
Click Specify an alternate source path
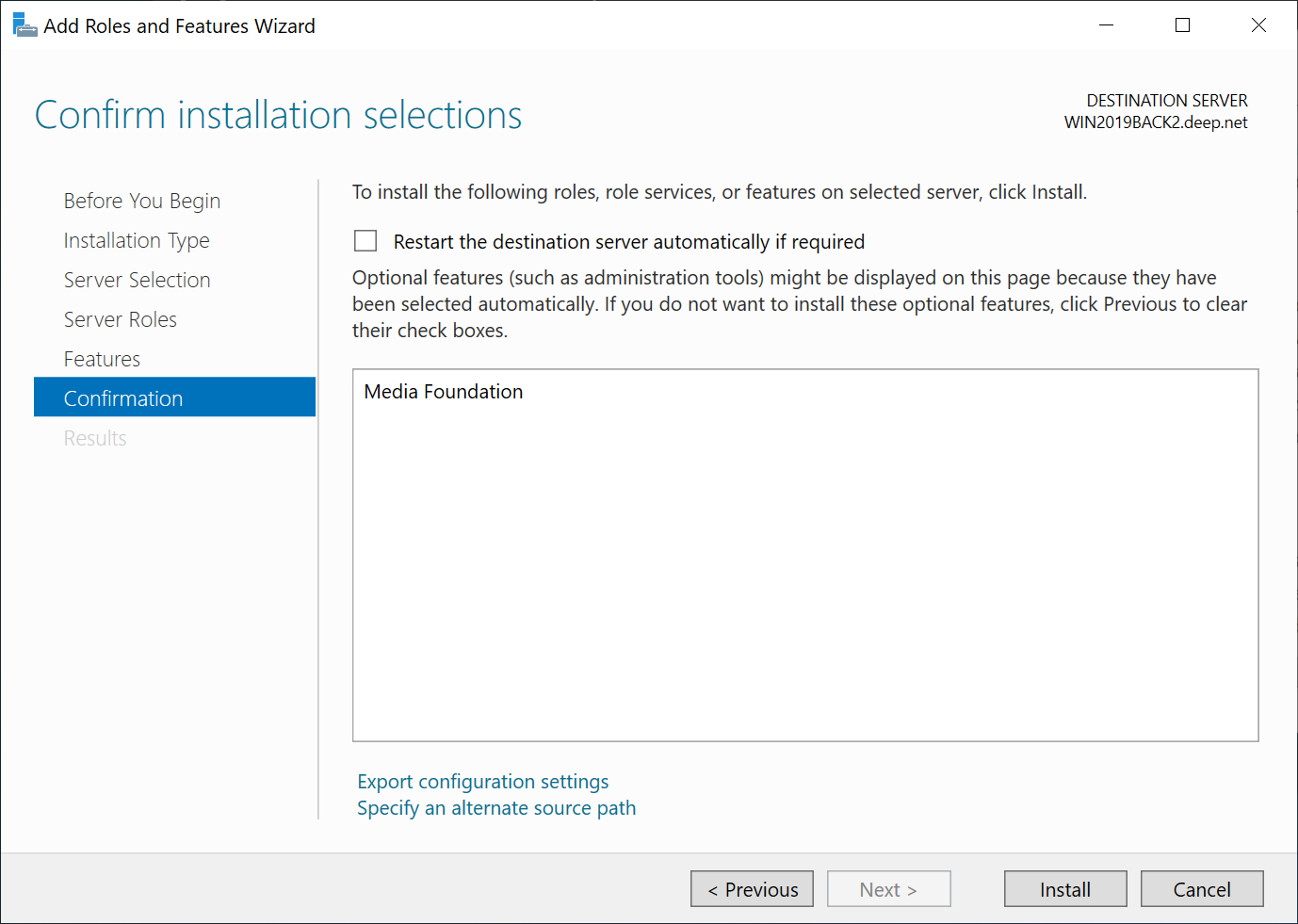[x=496, y=808]
